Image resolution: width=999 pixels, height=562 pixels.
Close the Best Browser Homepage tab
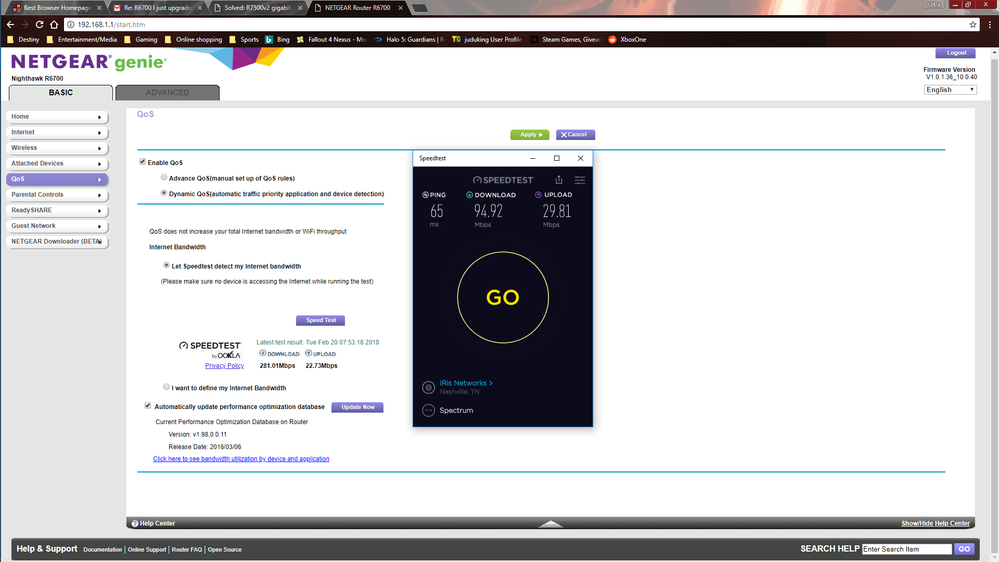click(99, 8)
